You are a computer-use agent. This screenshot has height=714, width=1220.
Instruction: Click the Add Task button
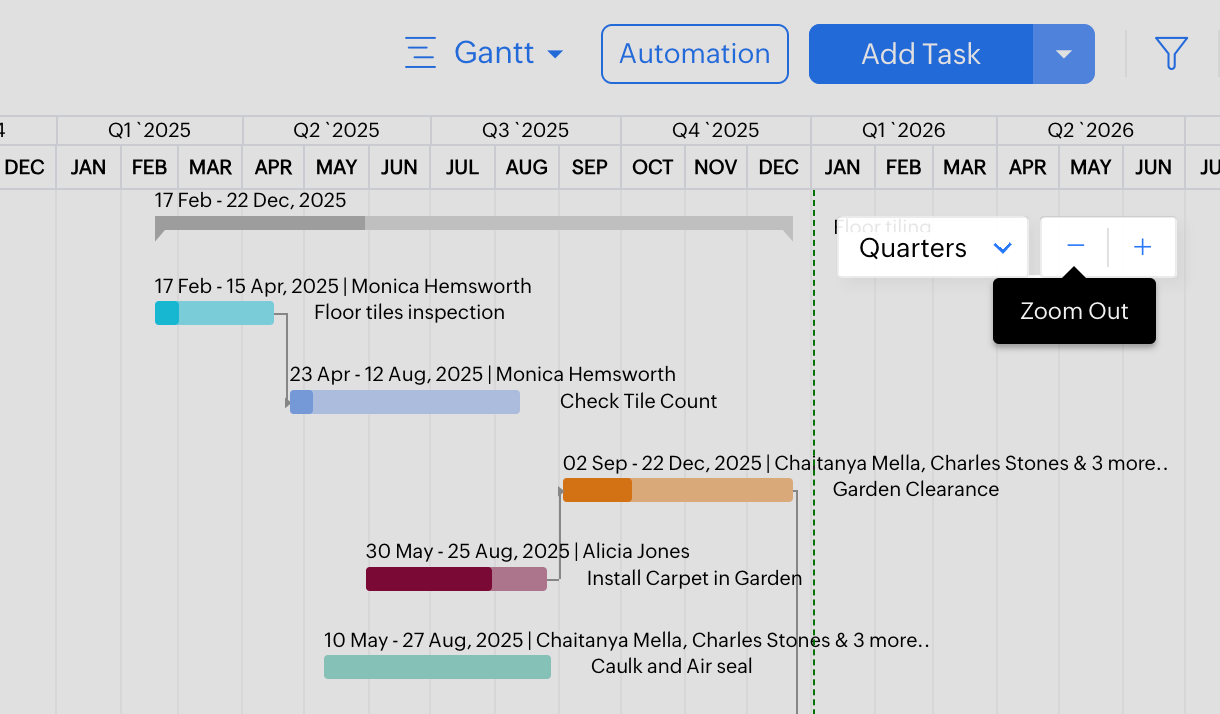click(920, 54)
